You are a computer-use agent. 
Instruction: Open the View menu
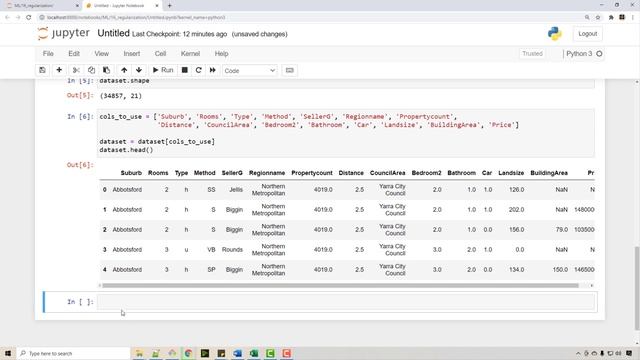click(102, 53)
